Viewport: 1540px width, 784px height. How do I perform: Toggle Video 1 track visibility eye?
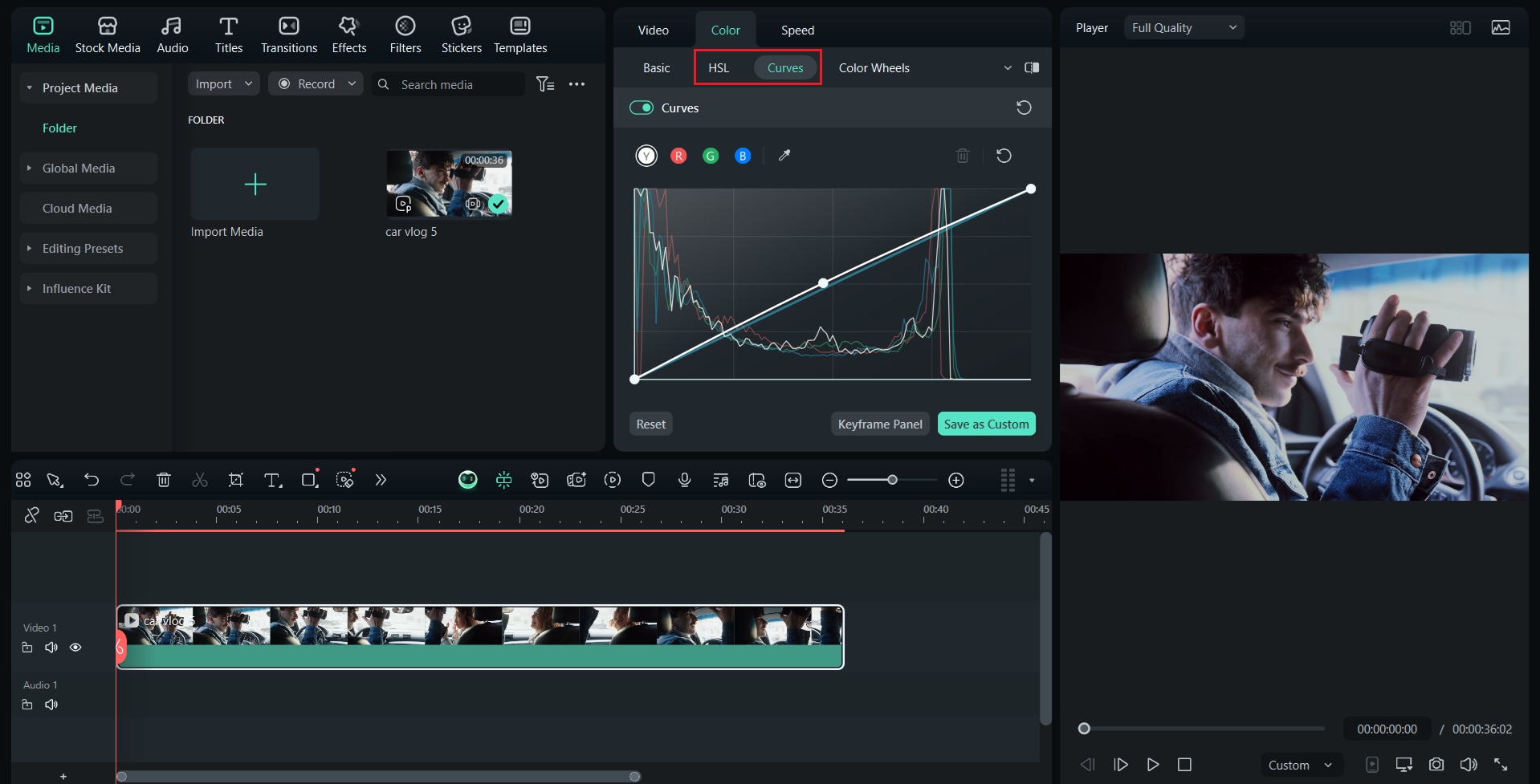75,648
